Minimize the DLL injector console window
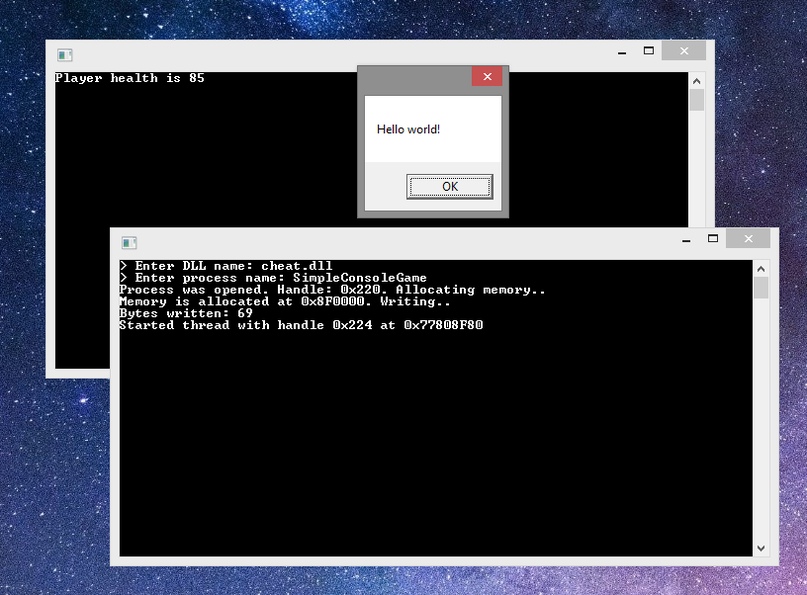This screenshot has width=807, height=595. [687, 239]
